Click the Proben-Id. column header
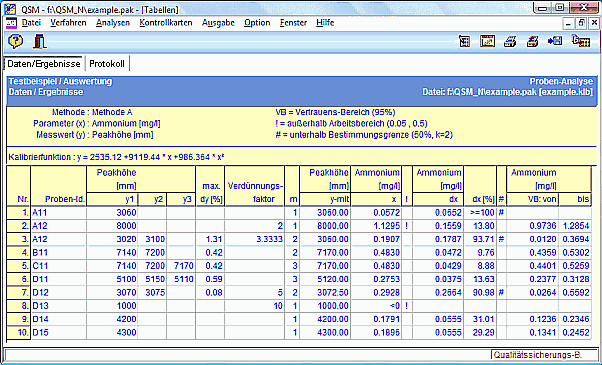This screenshot has width=602, height=365. [x=58, y=186]
